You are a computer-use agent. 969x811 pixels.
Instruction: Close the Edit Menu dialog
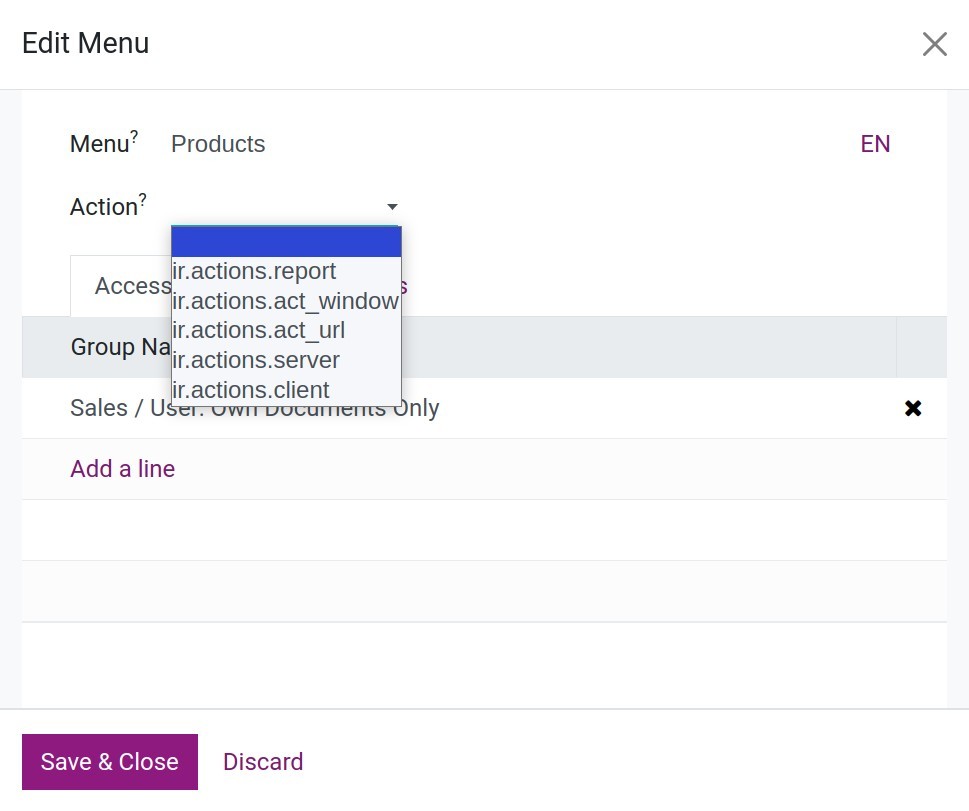pyautogui.click(x=934, y=44)
